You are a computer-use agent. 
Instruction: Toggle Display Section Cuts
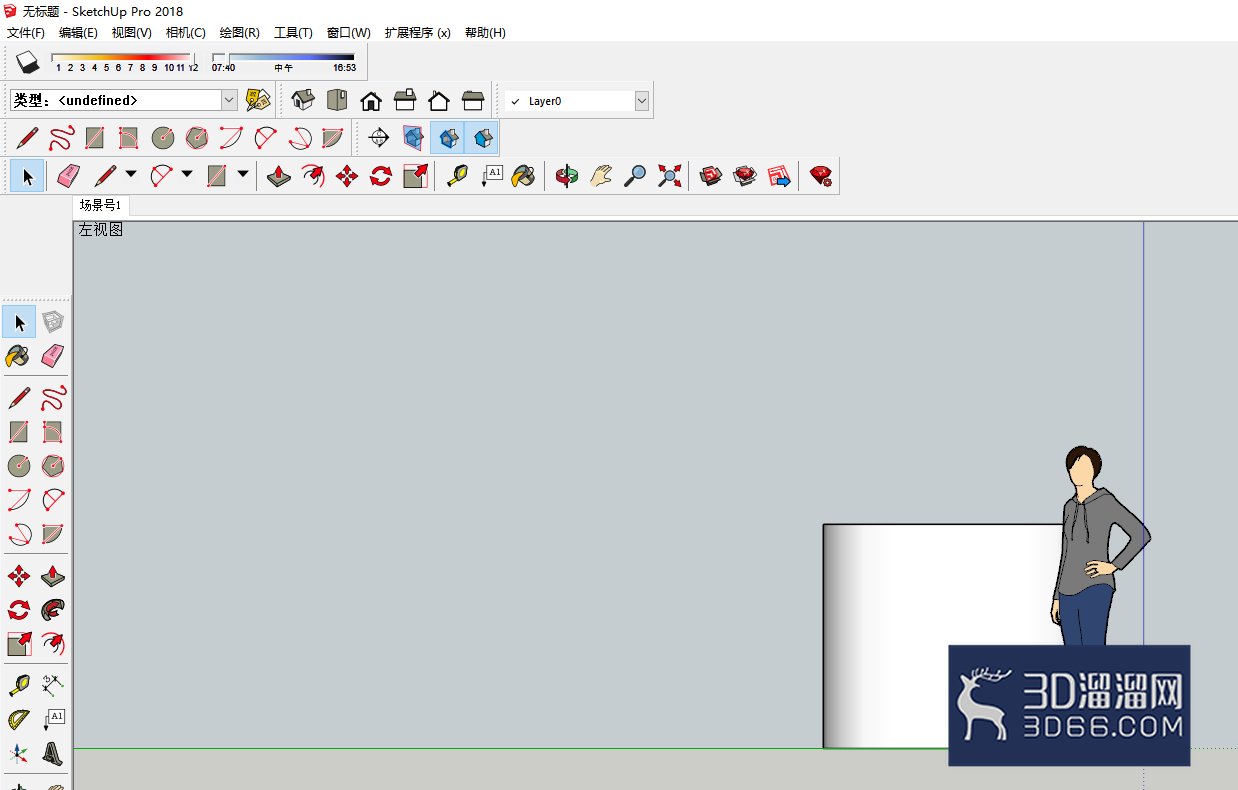pos(447,137)
